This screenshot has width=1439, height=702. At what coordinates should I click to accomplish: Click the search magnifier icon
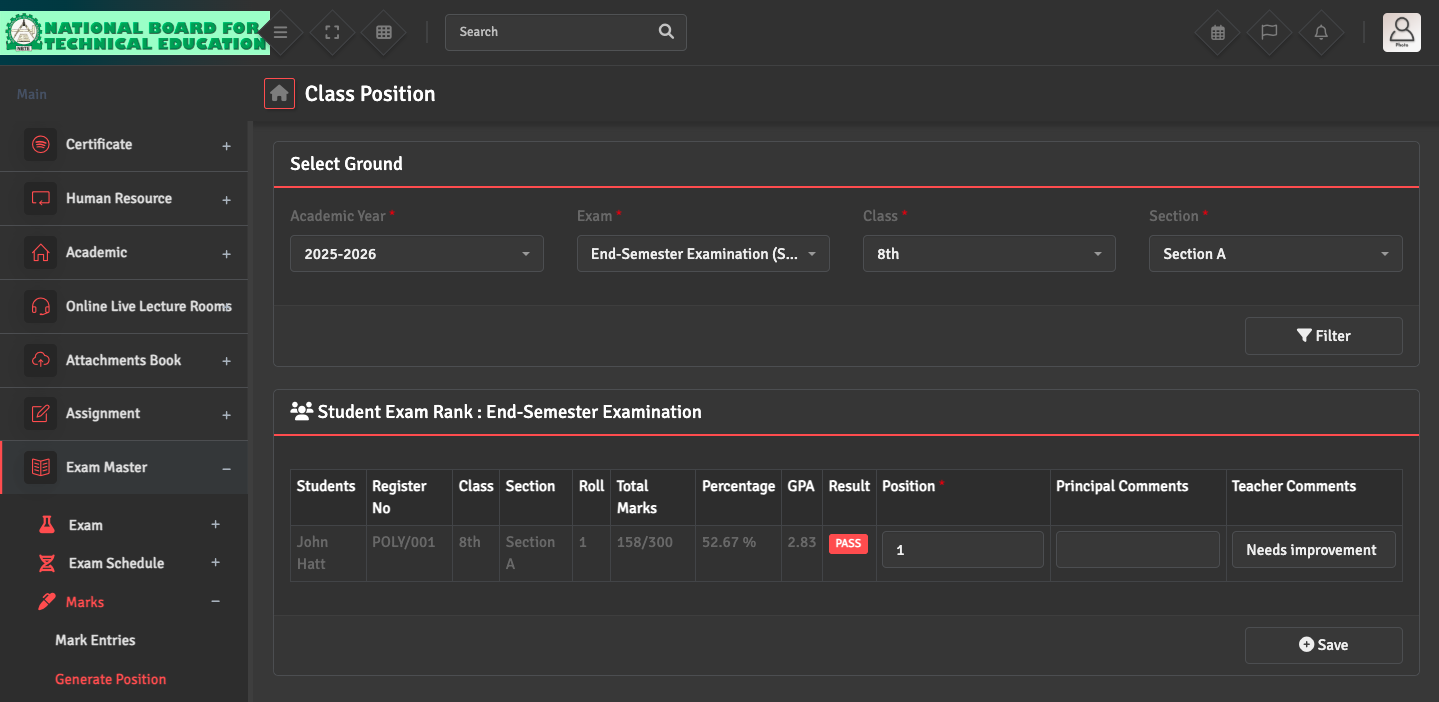pos(666,32)
